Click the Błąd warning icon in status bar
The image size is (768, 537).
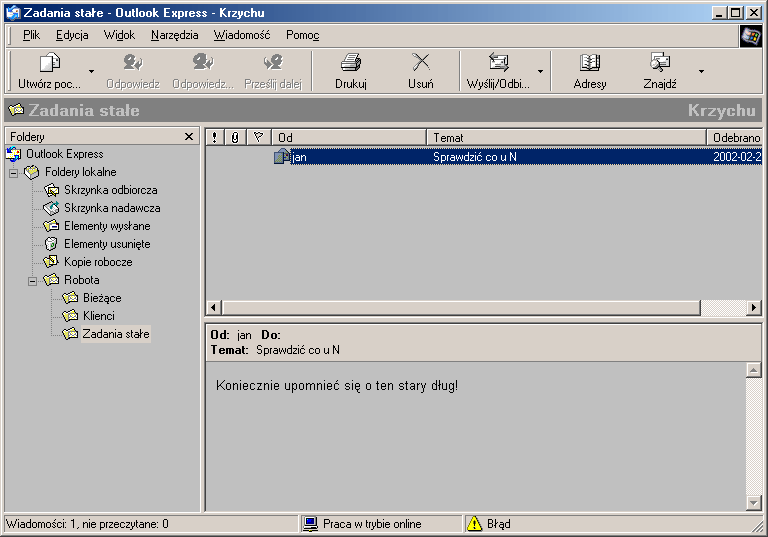click(x=474, y=524)
